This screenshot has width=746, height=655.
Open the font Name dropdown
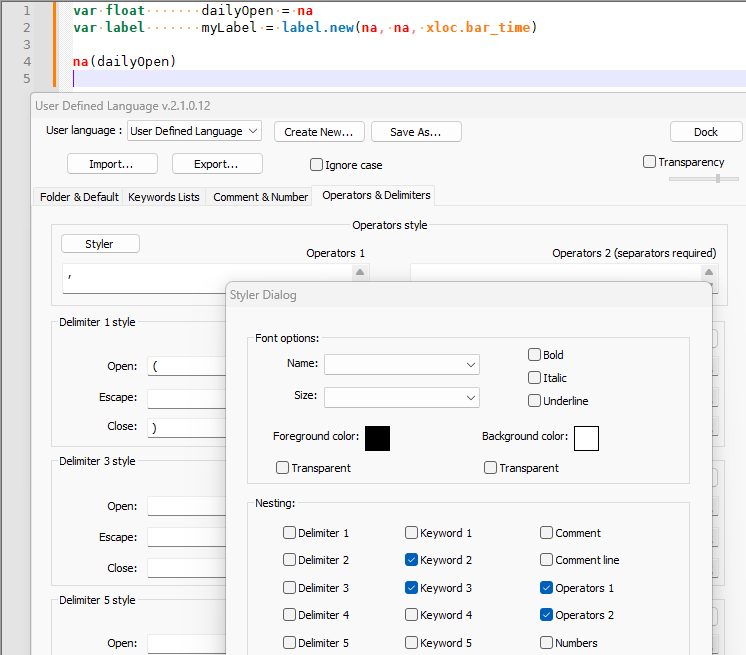[402, 365]
